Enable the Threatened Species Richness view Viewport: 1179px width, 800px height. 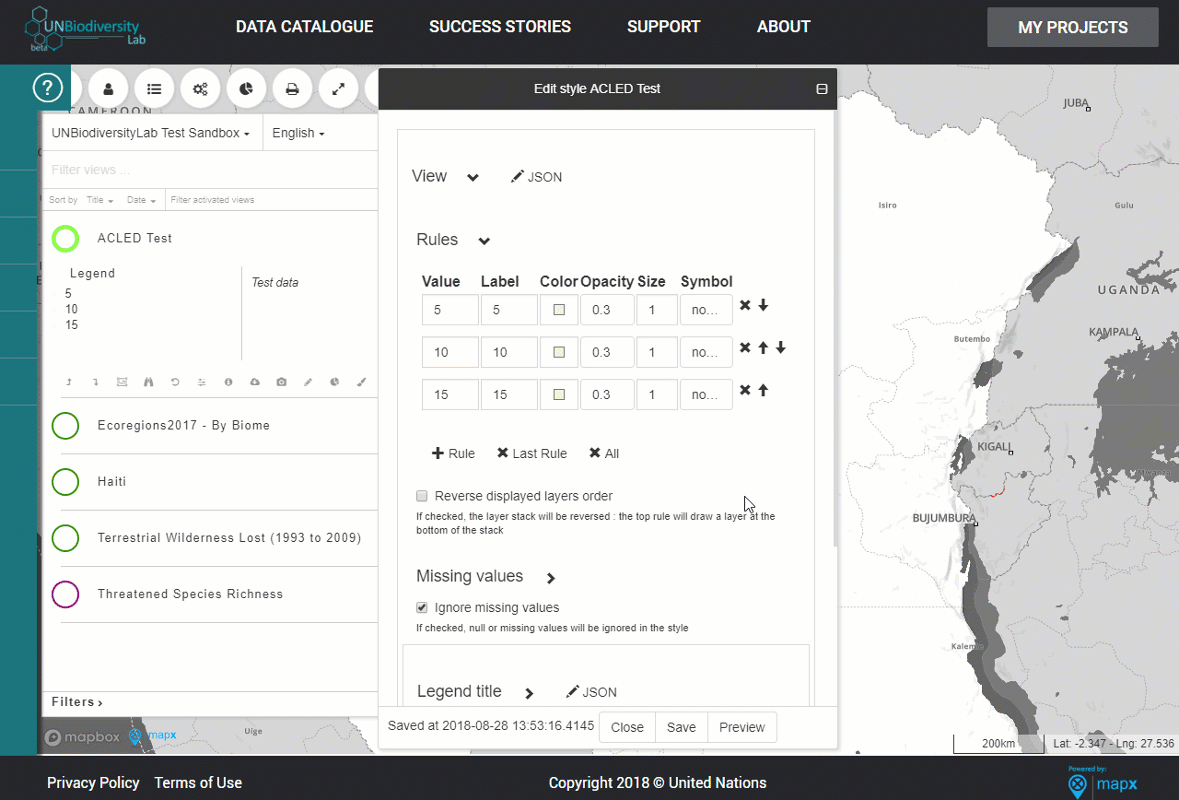tap(65, 594)
